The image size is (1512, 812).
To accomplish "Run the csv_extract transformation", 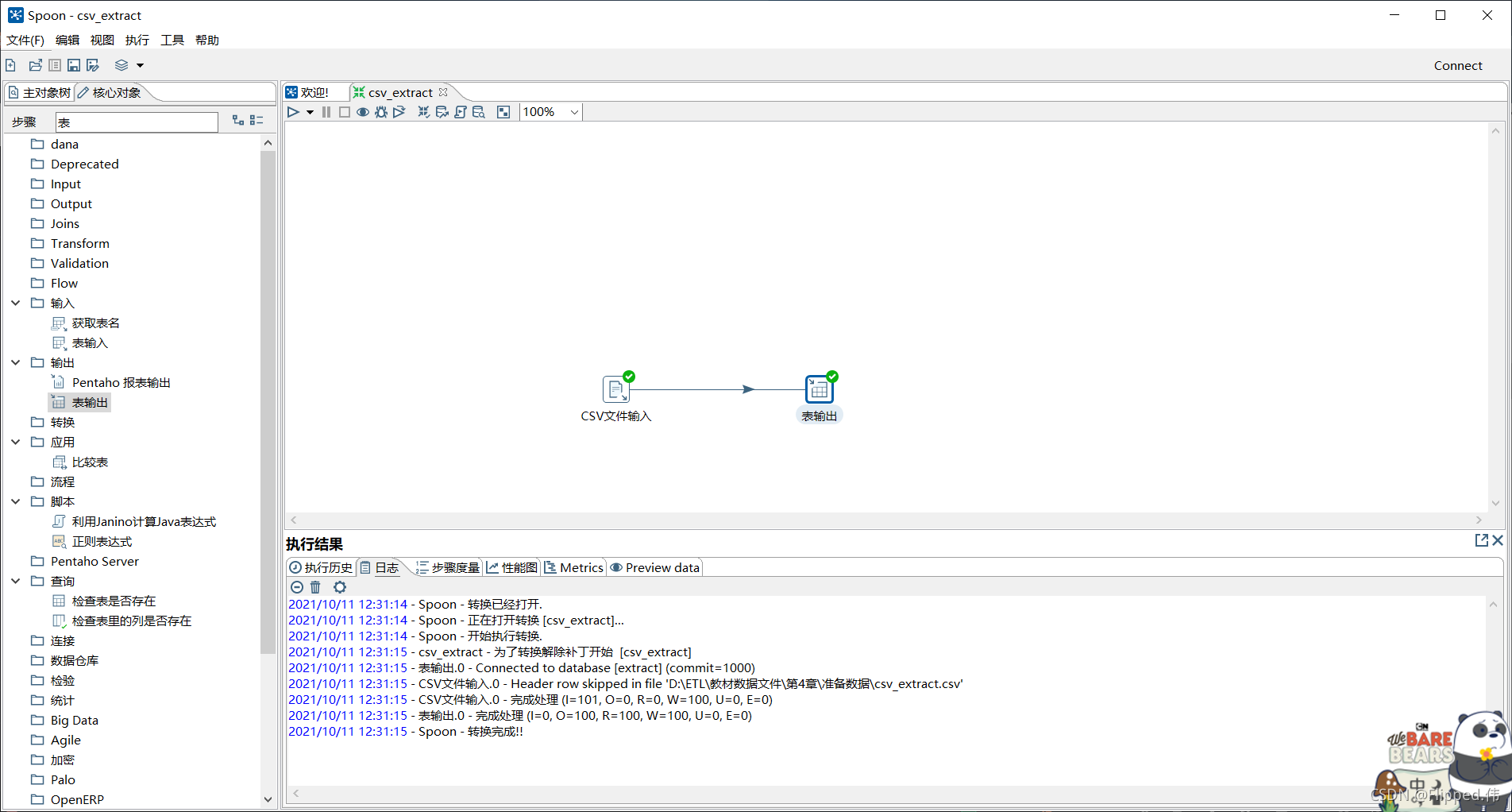I will pos(293,112).
